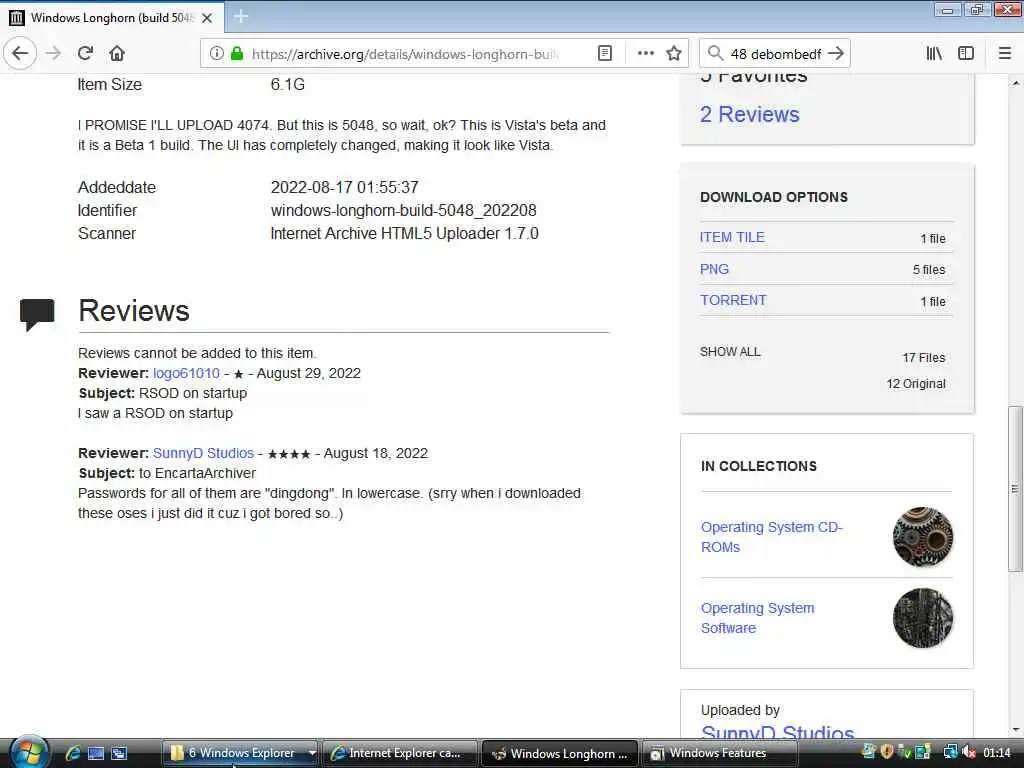This screenshot has height=768, width=1024.
Task: Toggle reader view icon in address bar
Action: pos(605,54)
